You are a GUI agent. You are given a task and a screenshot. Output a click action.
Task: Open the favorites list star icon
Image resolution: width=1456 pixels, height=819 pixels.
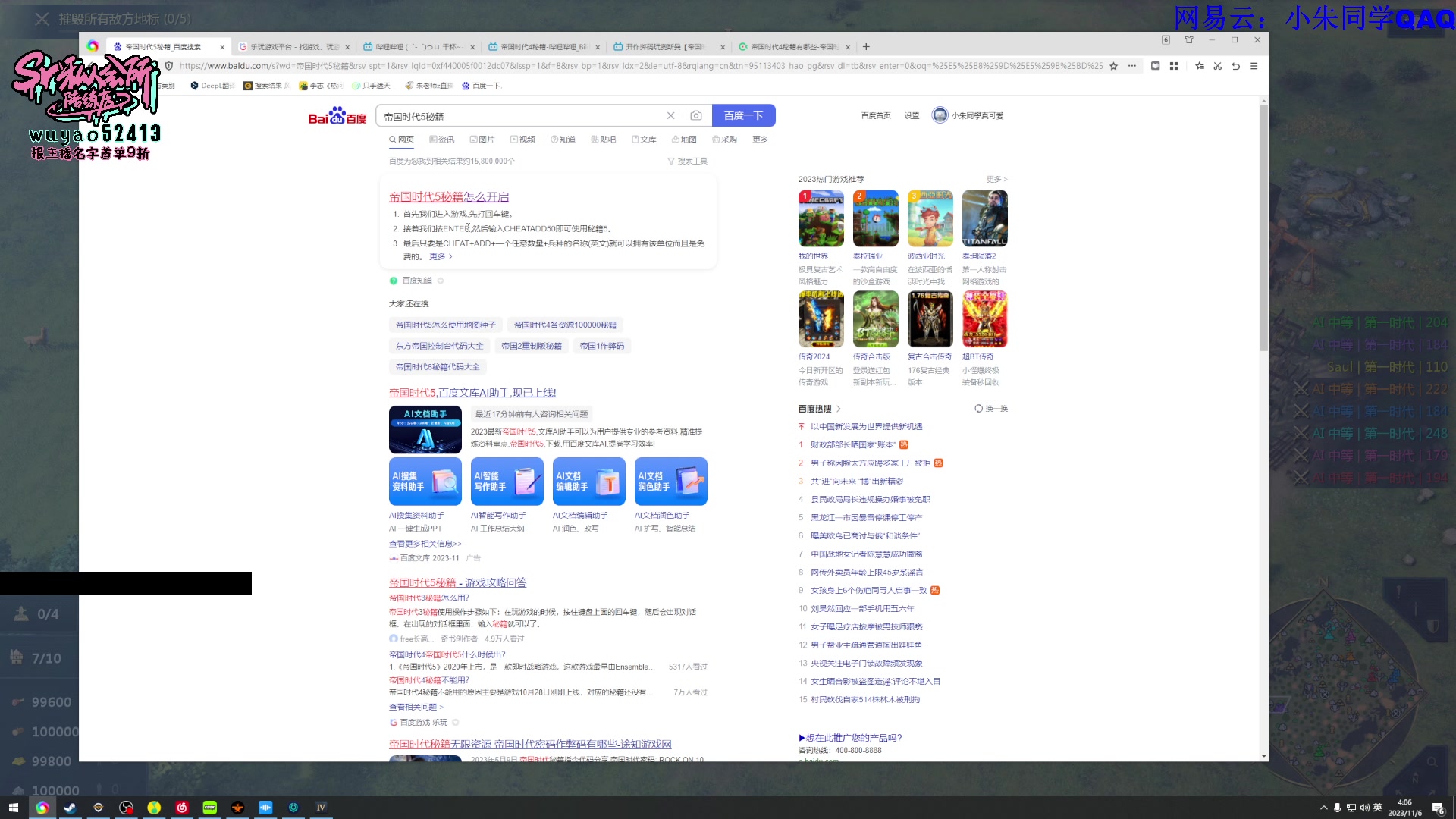click(1200, 66)
